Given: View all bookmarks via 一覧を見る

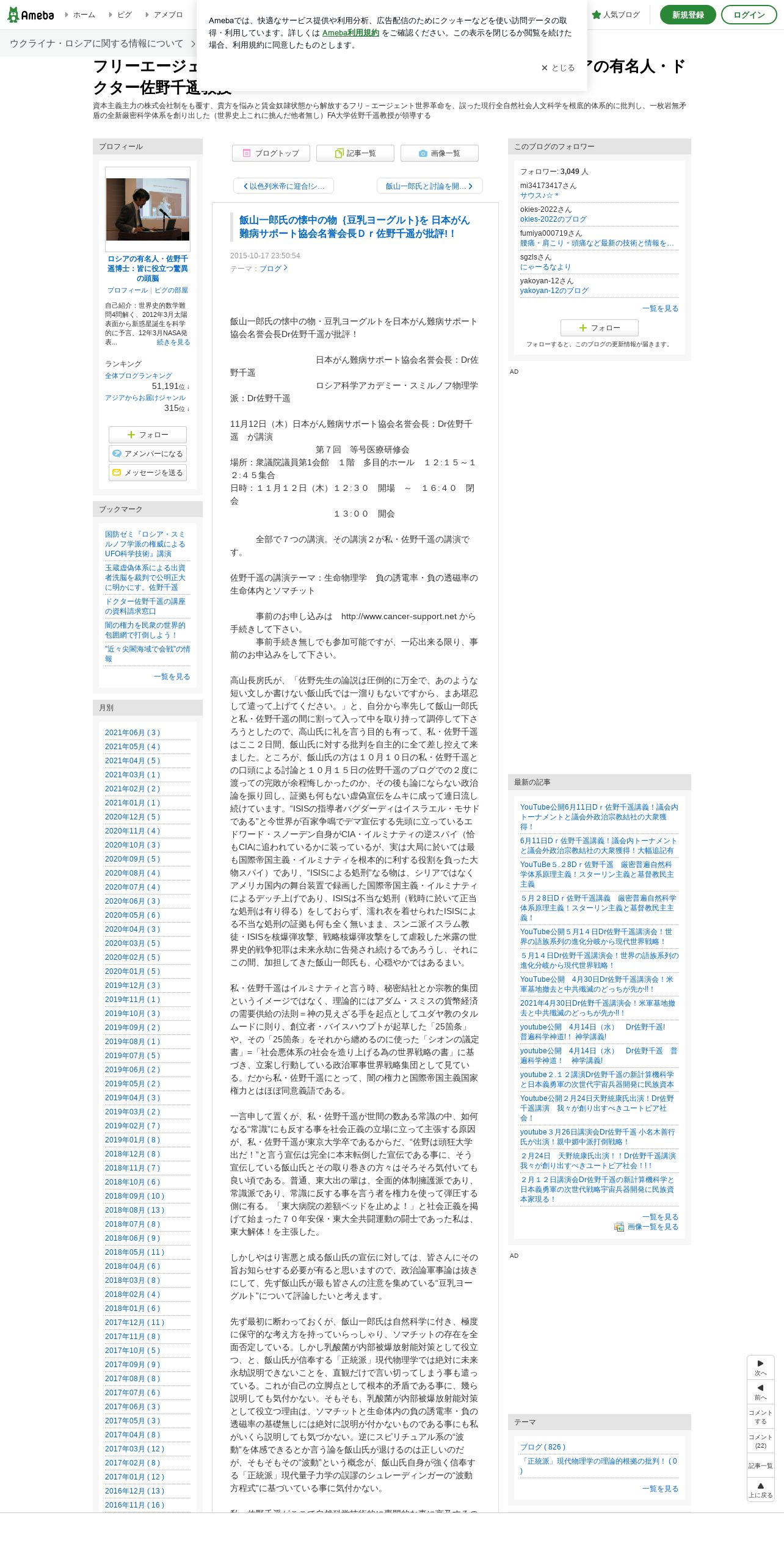Looking at the screenshot, I should (172, 677).
